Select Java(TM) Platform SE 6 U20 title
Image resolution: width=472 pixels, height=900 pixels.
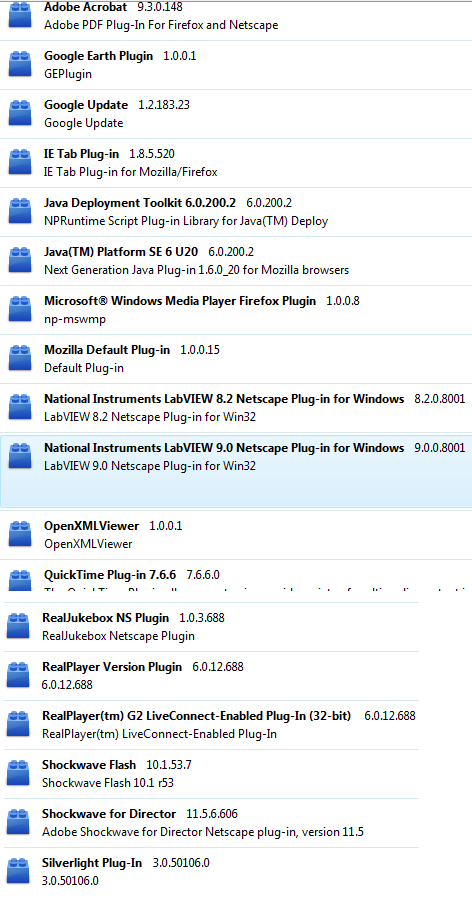click(121, 252)
